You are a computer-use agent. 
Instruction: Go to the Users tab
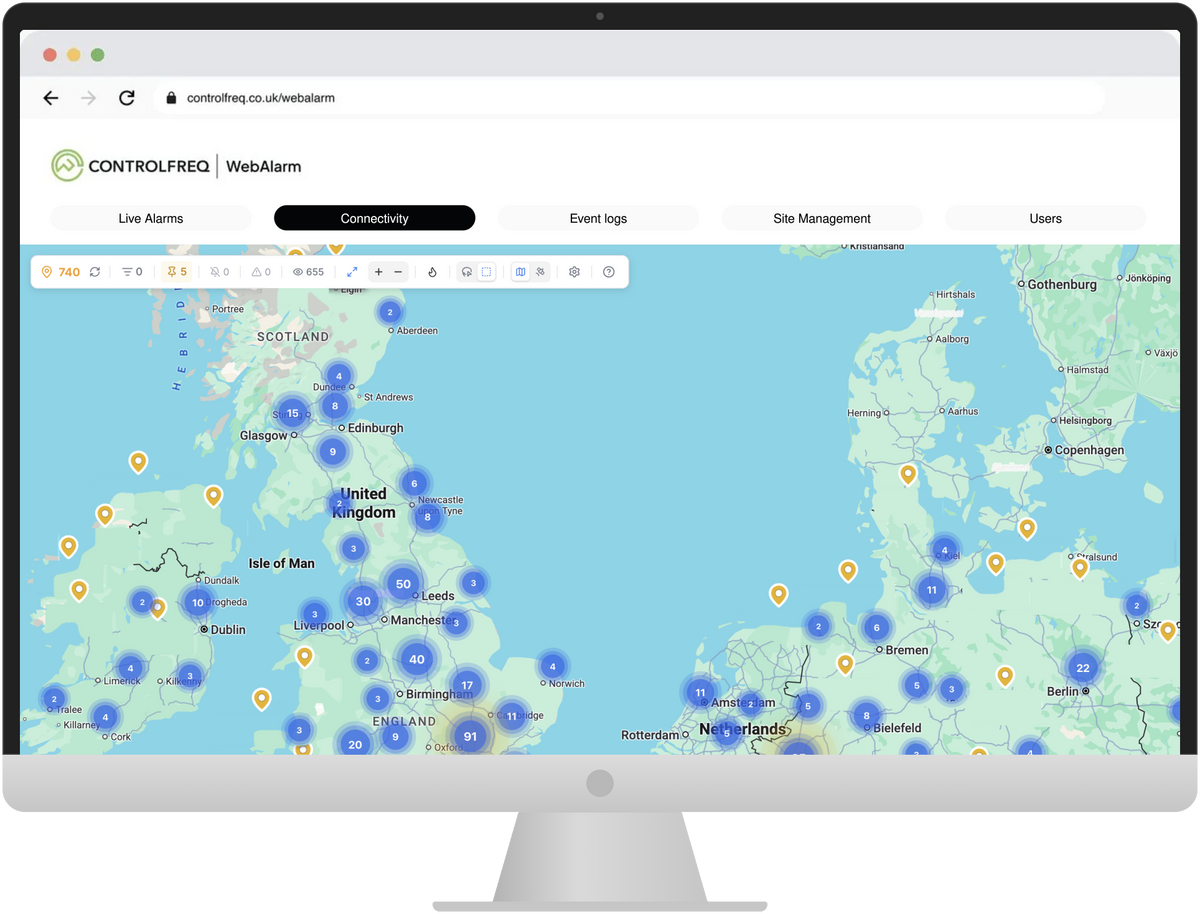click(x=1045, y=218)
